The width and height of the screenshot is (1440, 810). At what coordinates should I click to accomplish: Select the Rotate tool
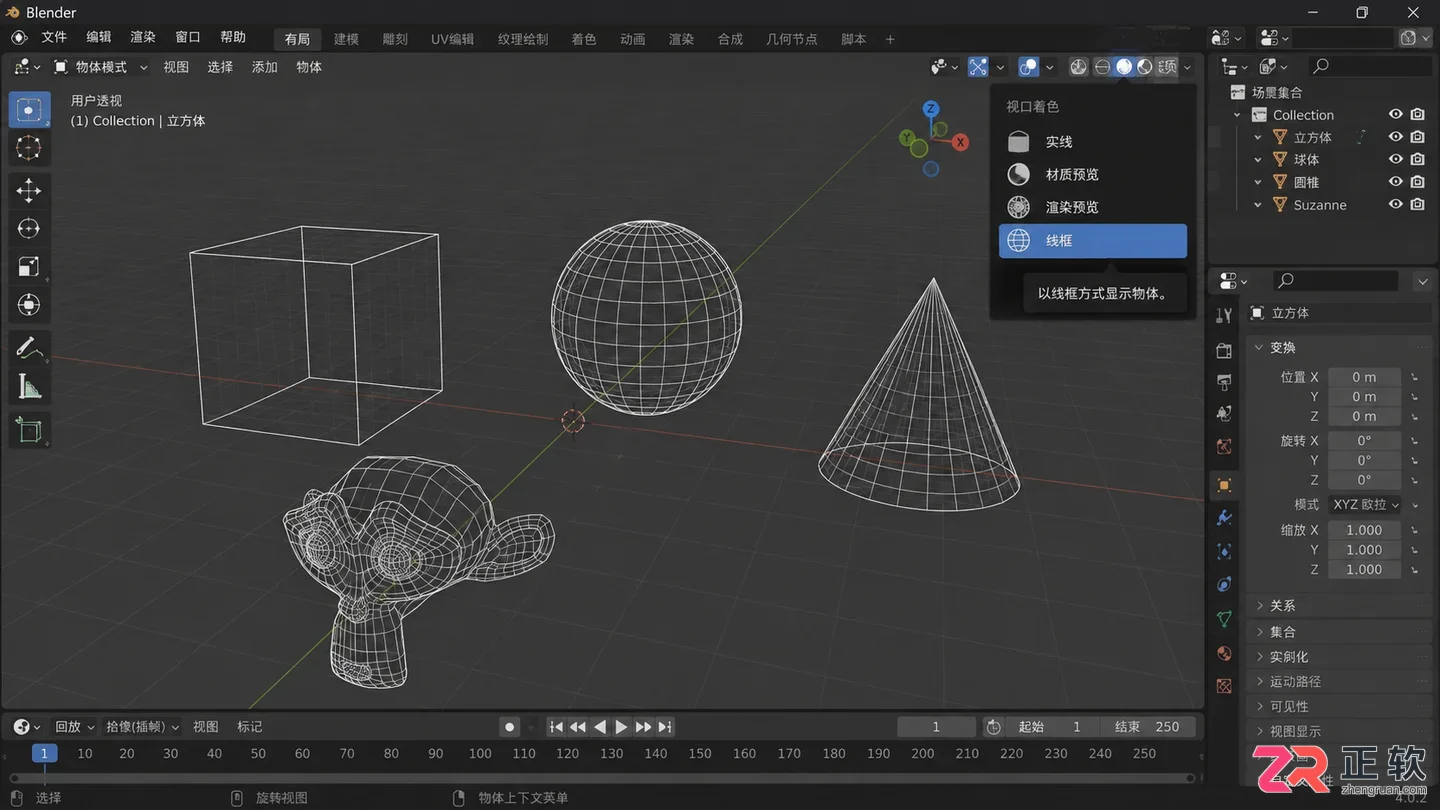tap(29, 228)
